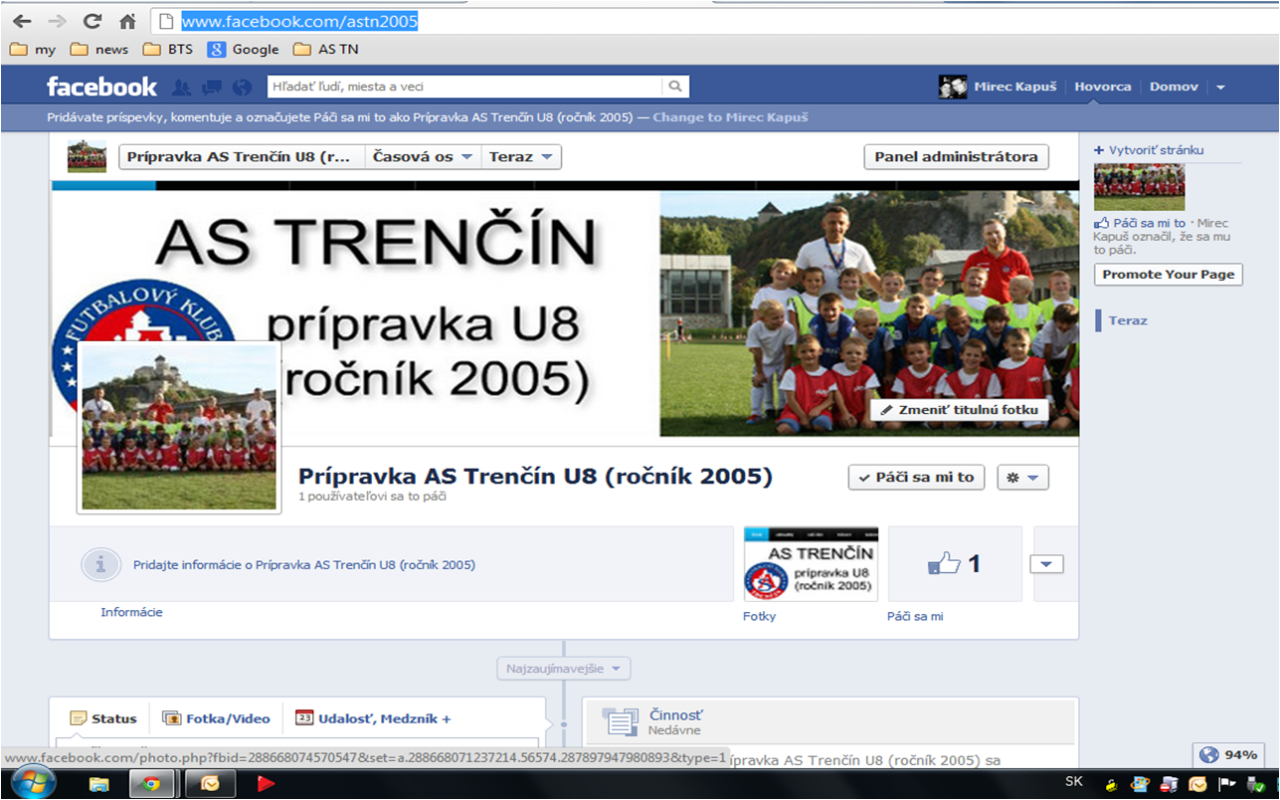
Task: Click the Facebook search input field
Action: coord(465,87)
